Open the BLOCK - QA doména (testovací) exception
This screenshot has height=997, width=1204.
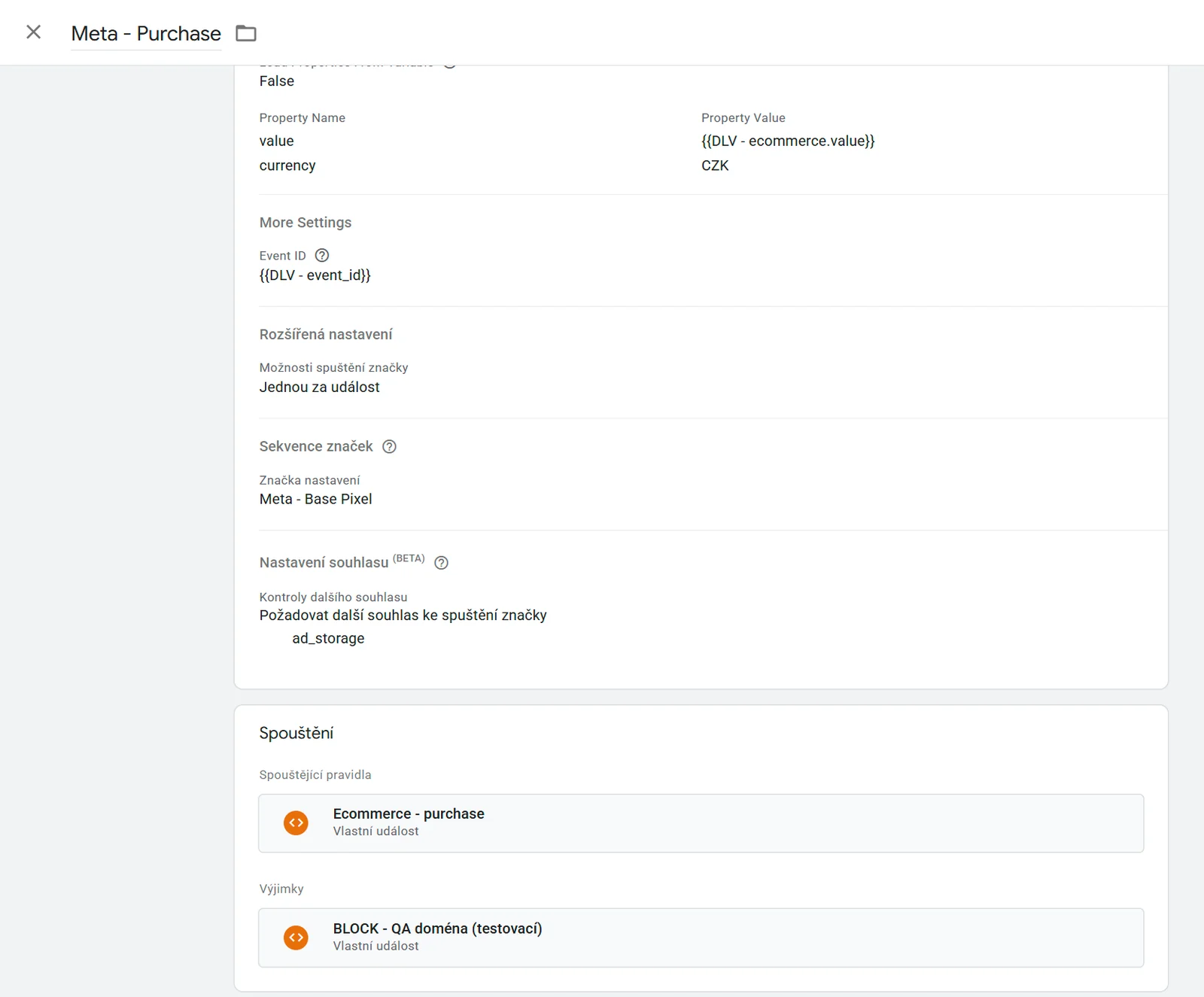pyautogui.click(x=701, y=938)
